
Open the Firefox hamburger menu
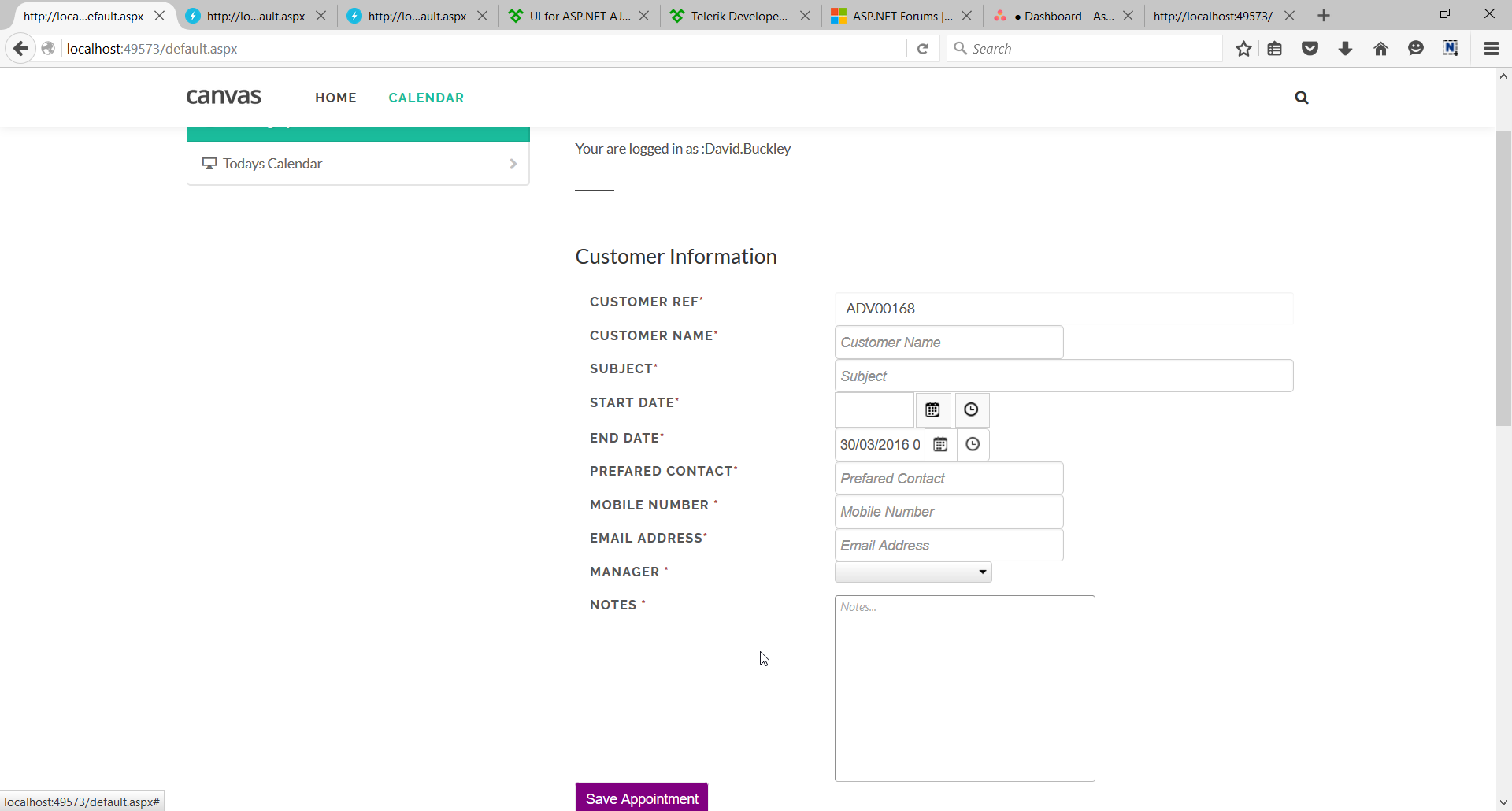click(x=1491, y=49)
